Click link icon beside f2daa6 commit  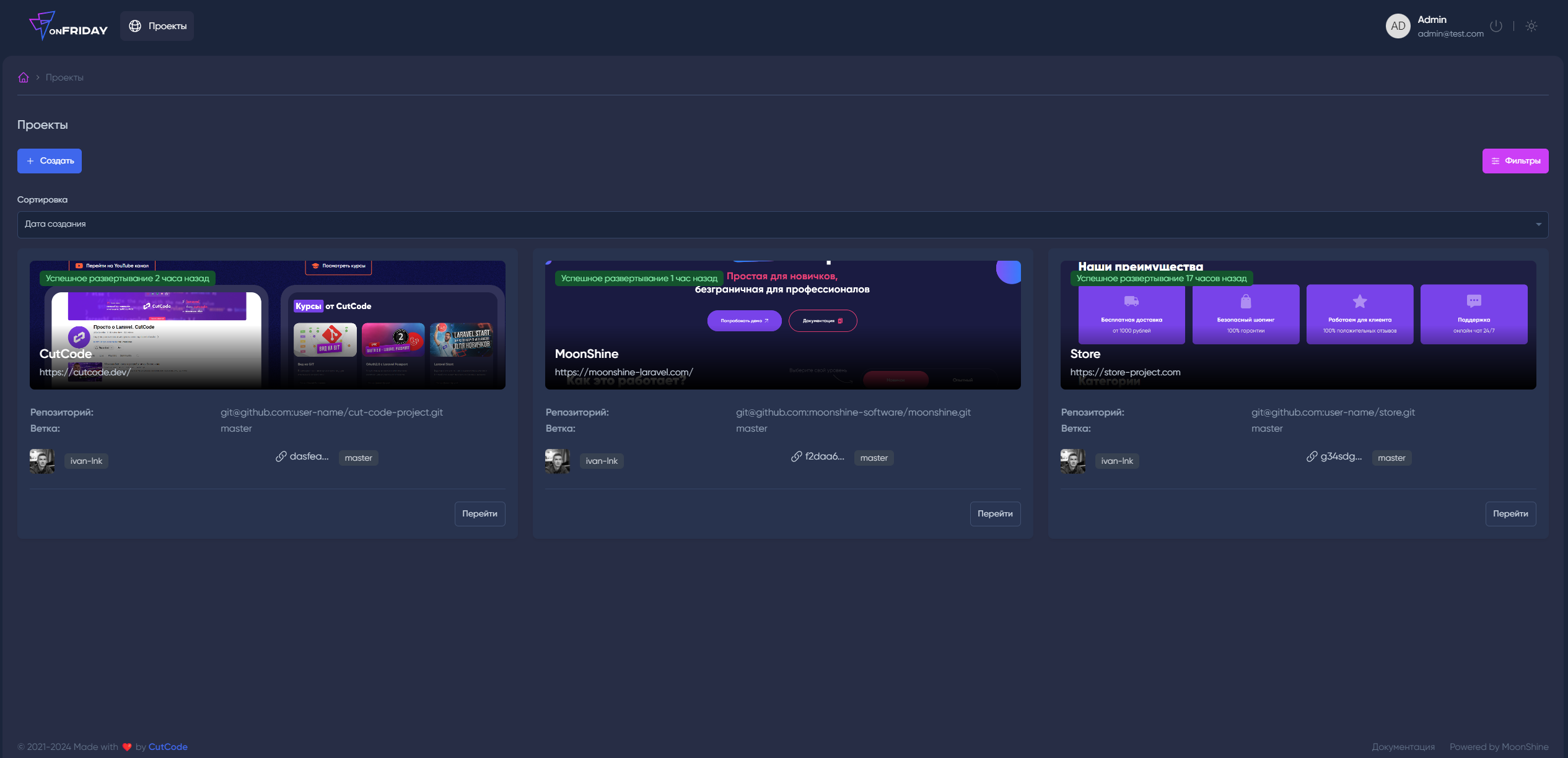tap(797, 456)
